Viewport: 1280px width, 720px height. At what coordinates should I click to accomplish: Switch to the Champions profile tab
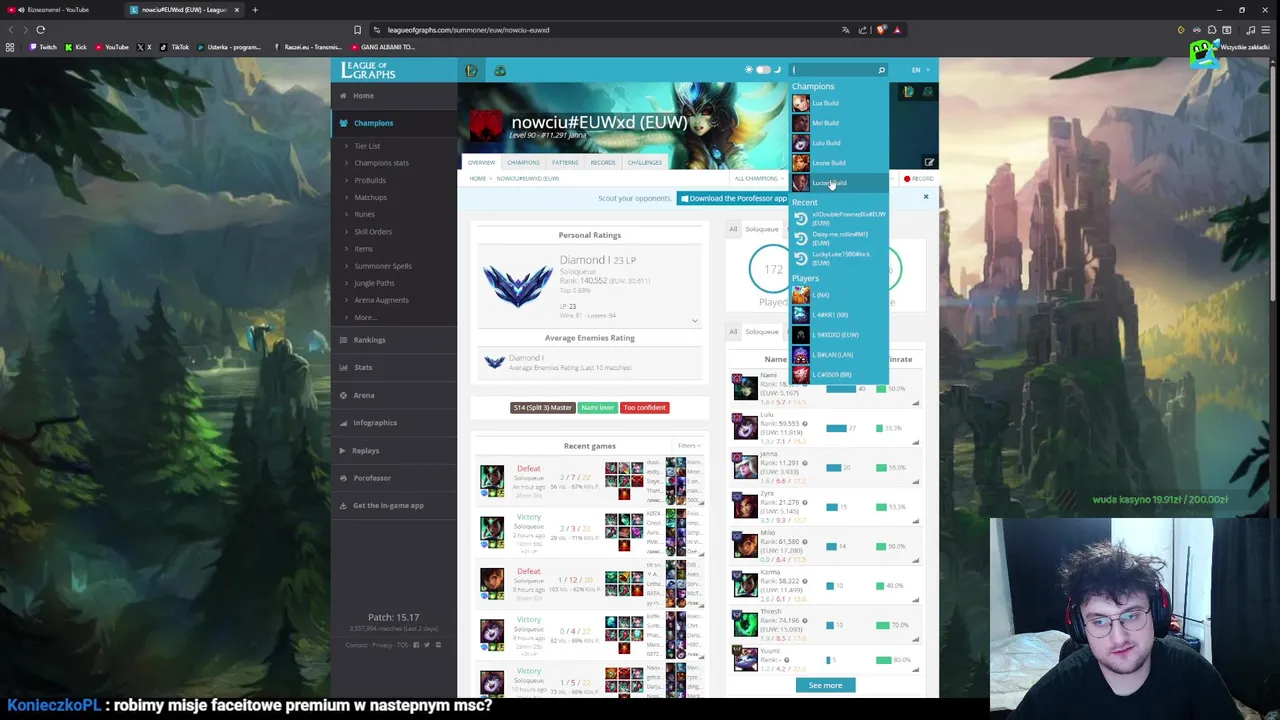[x=523, y=162]
